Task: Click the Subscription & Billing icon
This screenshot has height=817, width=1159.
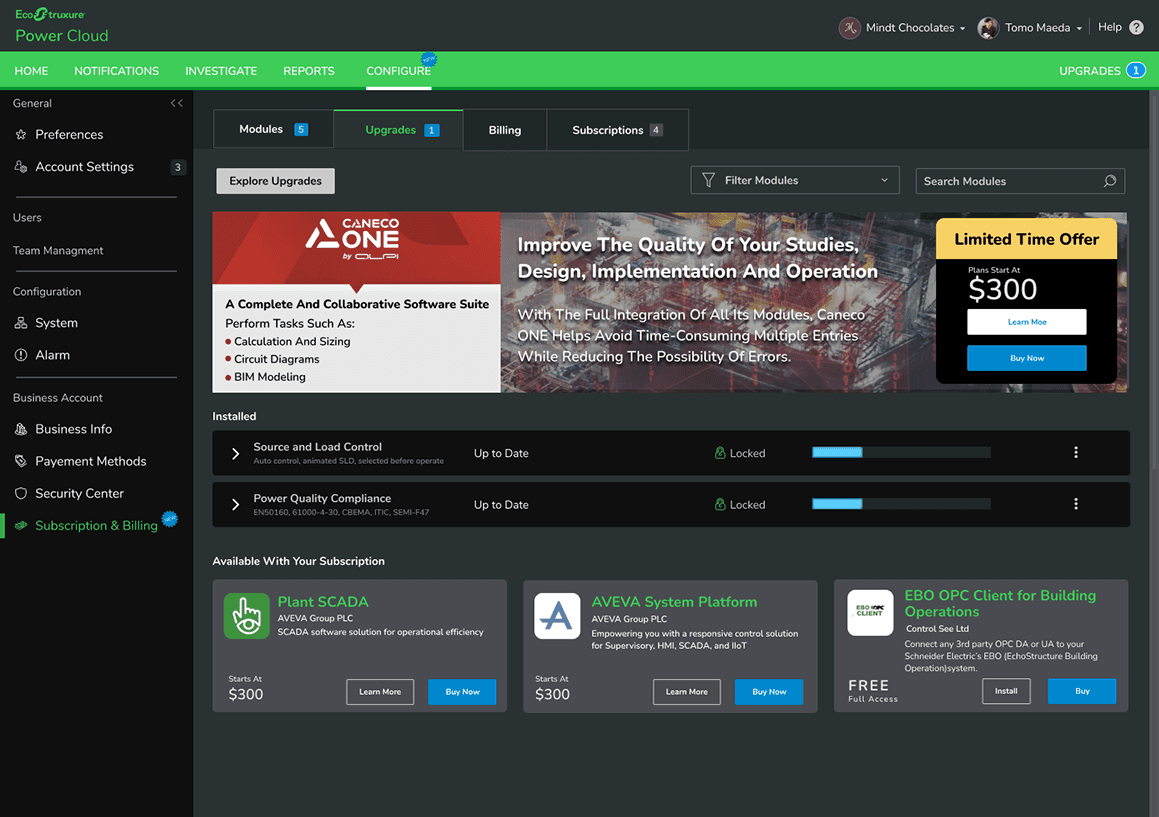Action: [21, 526]
